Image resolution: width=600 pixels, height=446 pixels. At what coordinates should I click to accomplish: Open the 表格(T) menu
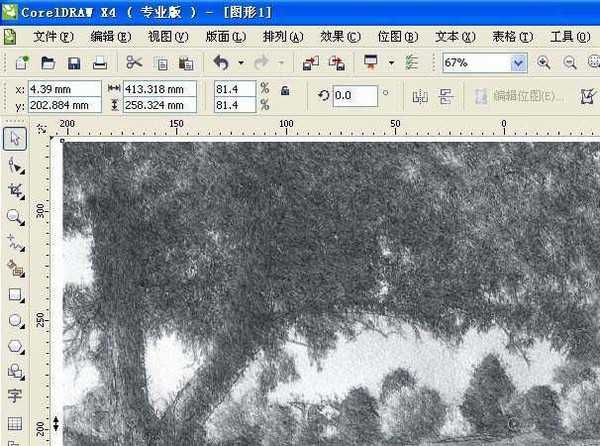coord(512,37)
